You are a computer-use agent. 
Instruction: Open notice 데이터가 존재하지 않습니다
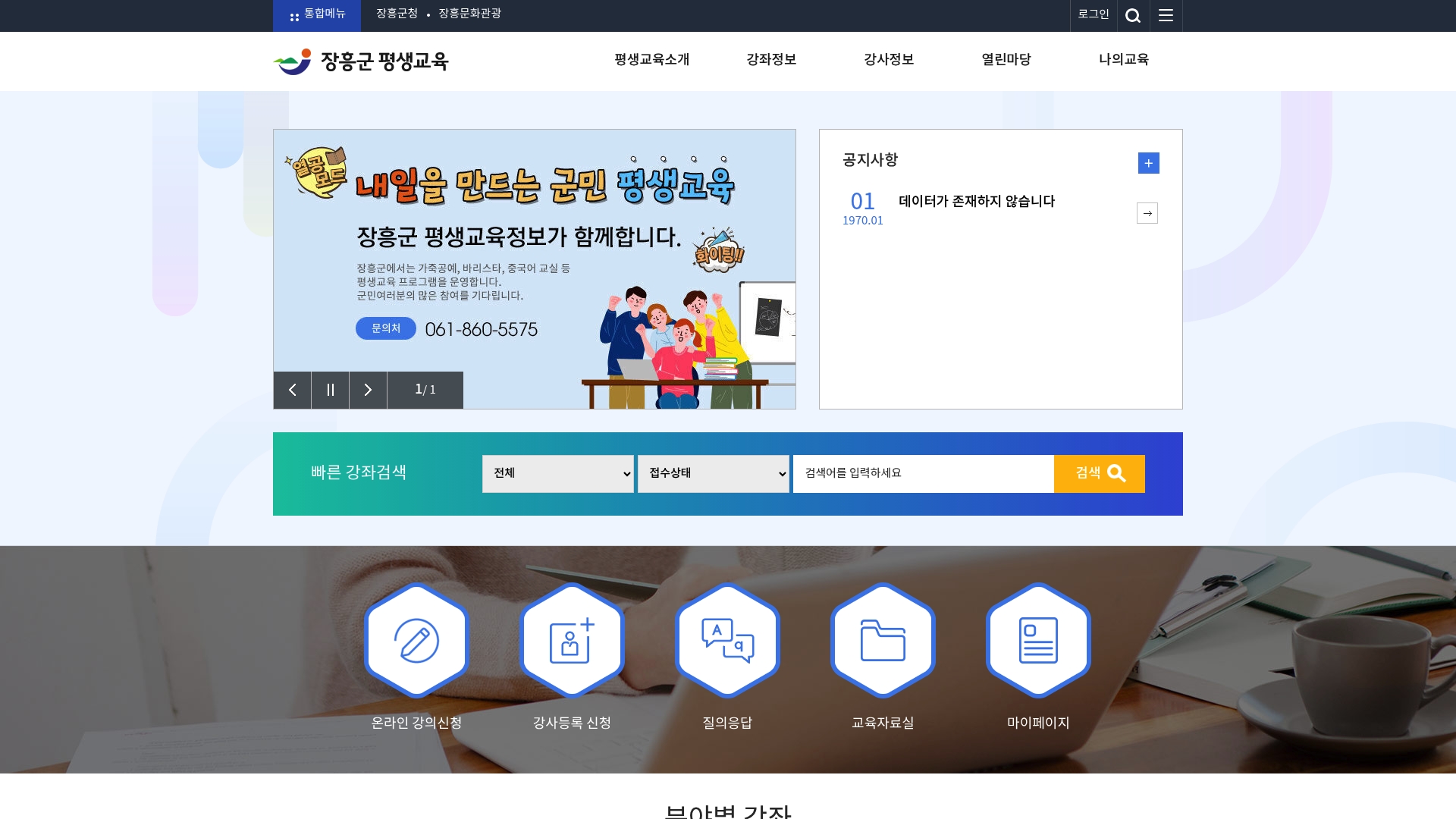977,201
